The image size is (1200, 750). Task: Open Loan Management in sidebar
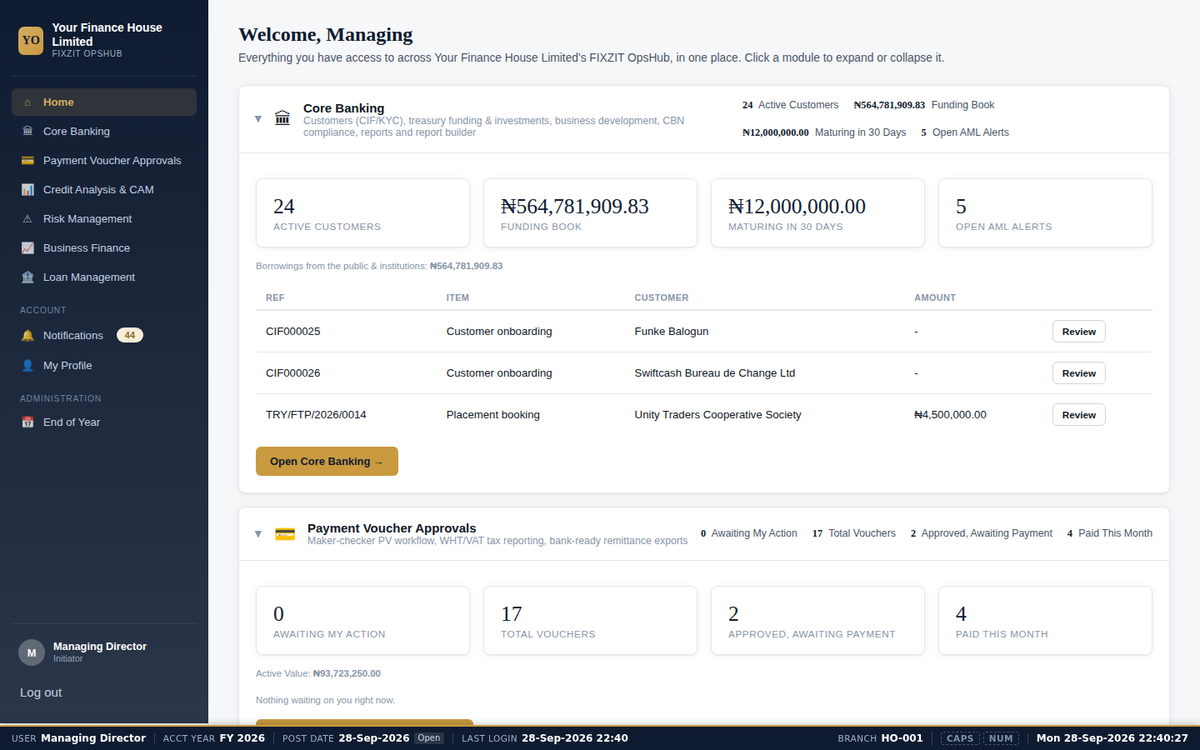(x=104, y=277)
